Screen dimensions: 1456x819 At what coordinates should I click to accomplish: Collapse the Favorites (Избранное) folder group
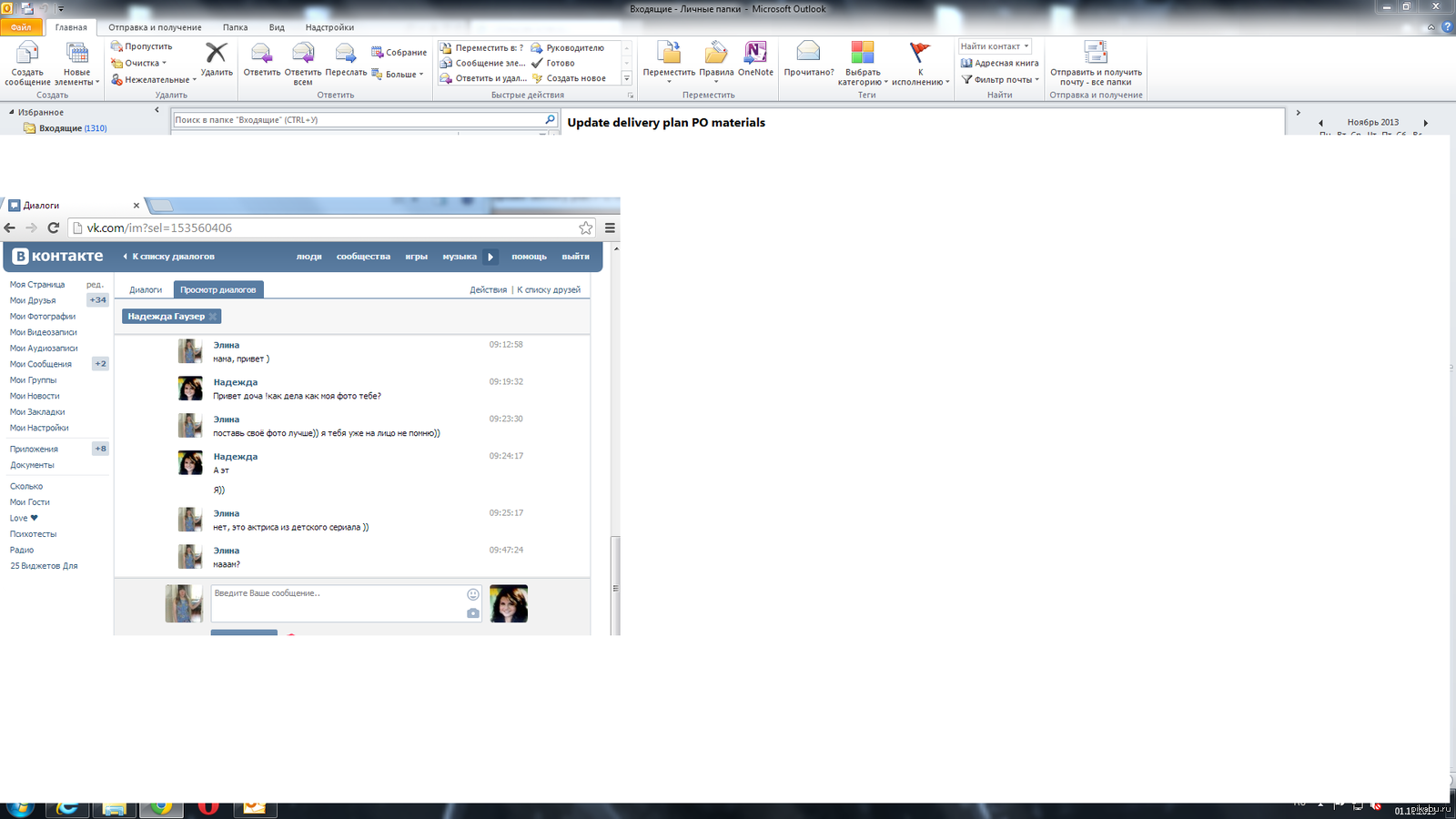click(x=12, y=113)
